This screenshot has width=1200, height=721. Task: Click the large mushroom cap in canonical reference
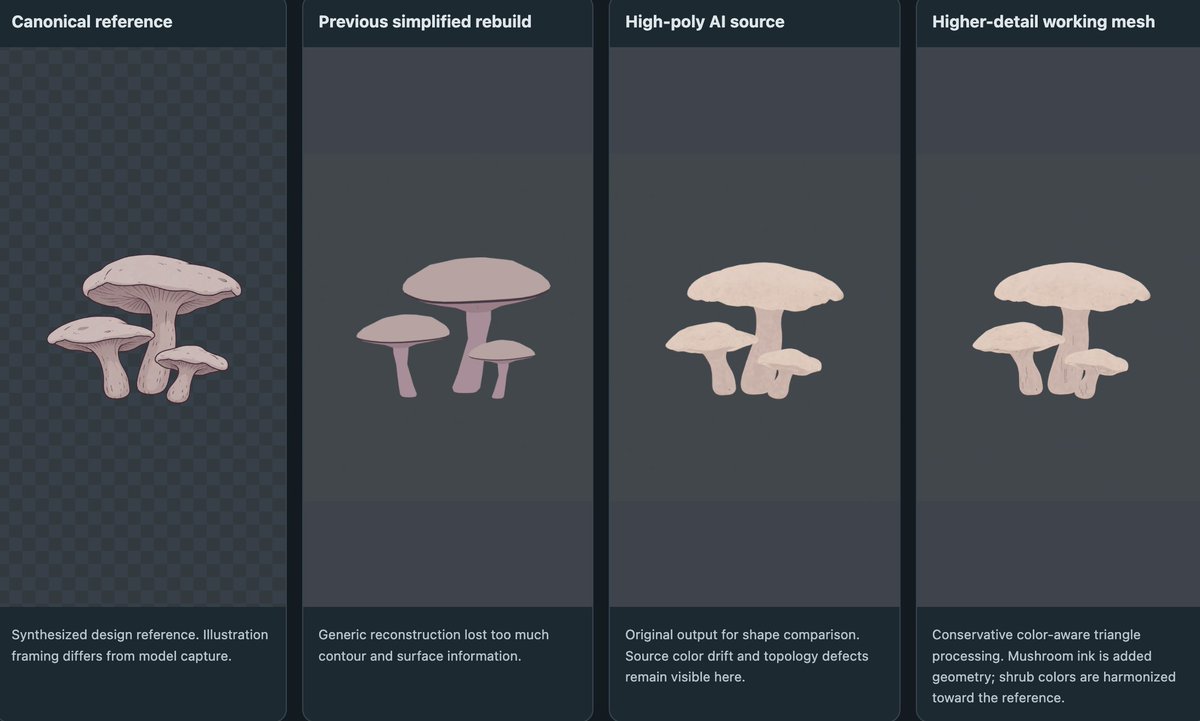point(162,278)
